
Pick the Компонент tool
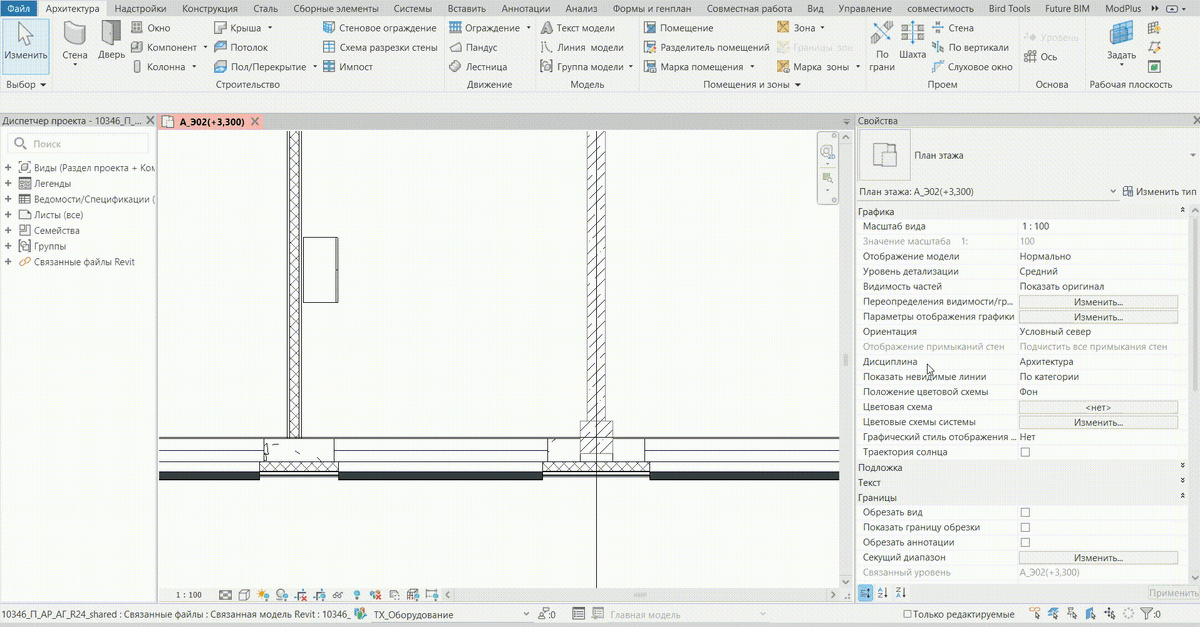[163, 47]
